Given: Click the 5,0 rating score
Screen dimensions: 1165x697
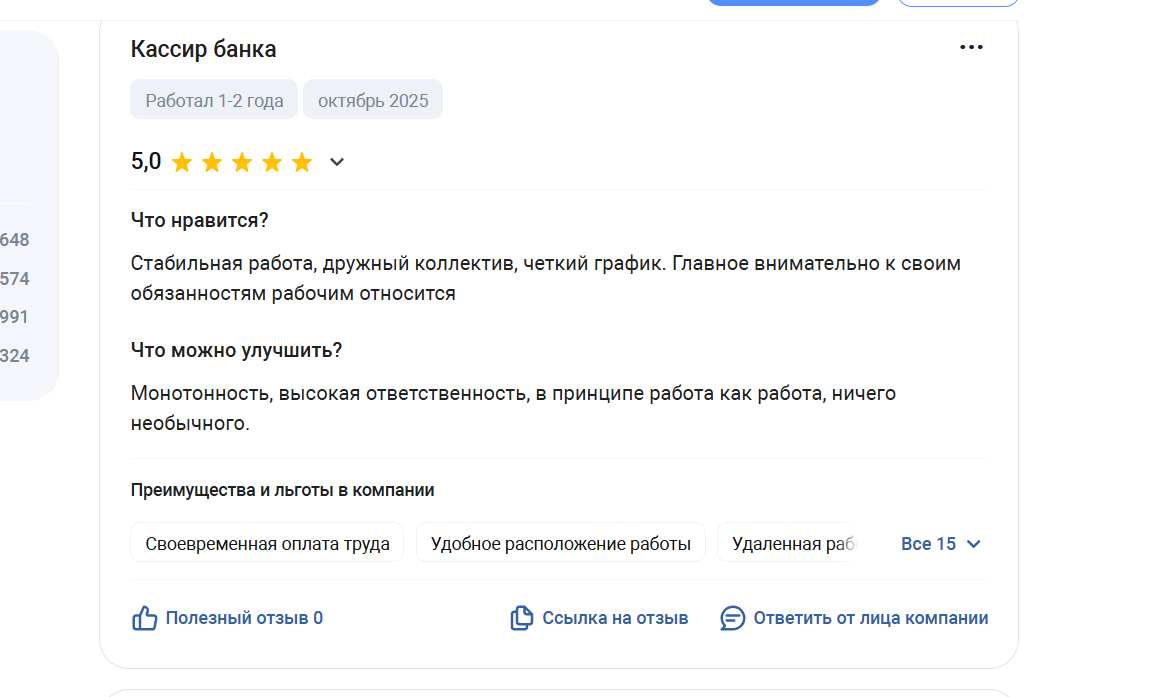Looking at the screenshot, I should point(146,161).
